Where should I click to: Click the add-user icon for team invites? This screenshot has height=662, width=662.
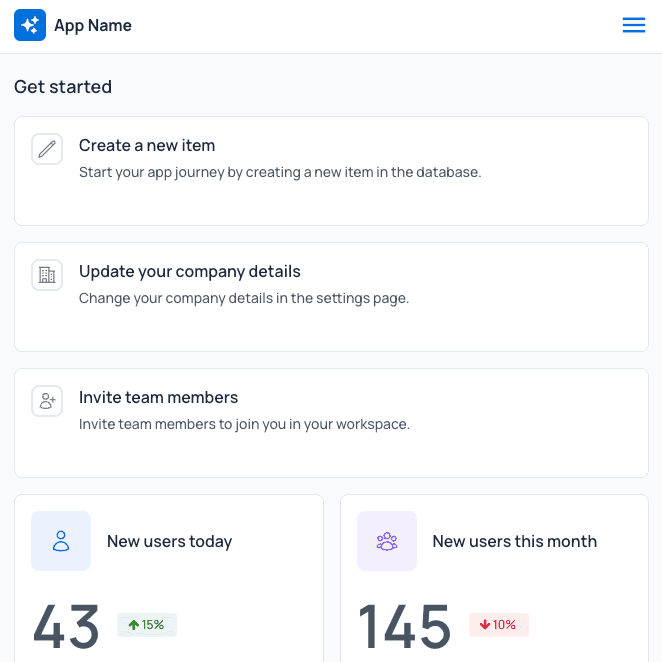pyautogui.click(x=47, y=401)
